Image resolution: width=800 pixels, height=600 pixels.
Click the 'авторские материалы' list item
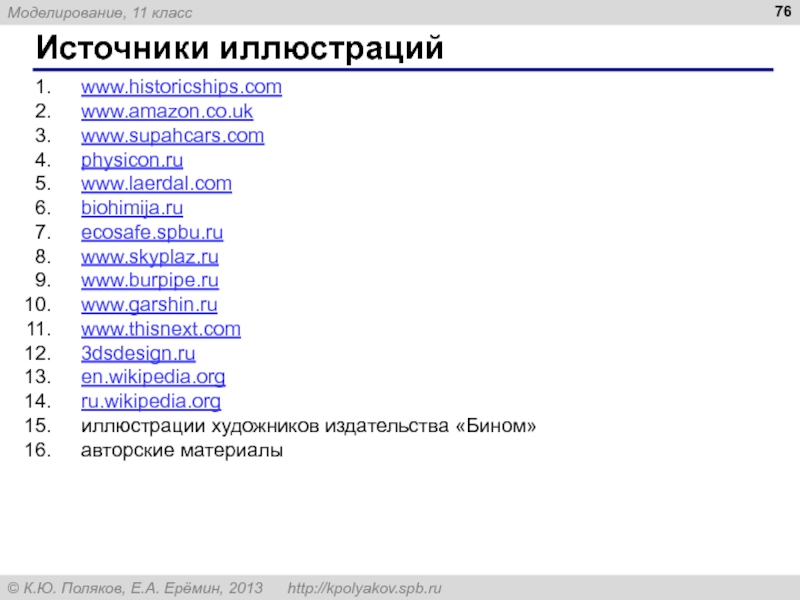pyautogui.click(x=182, y=450)
